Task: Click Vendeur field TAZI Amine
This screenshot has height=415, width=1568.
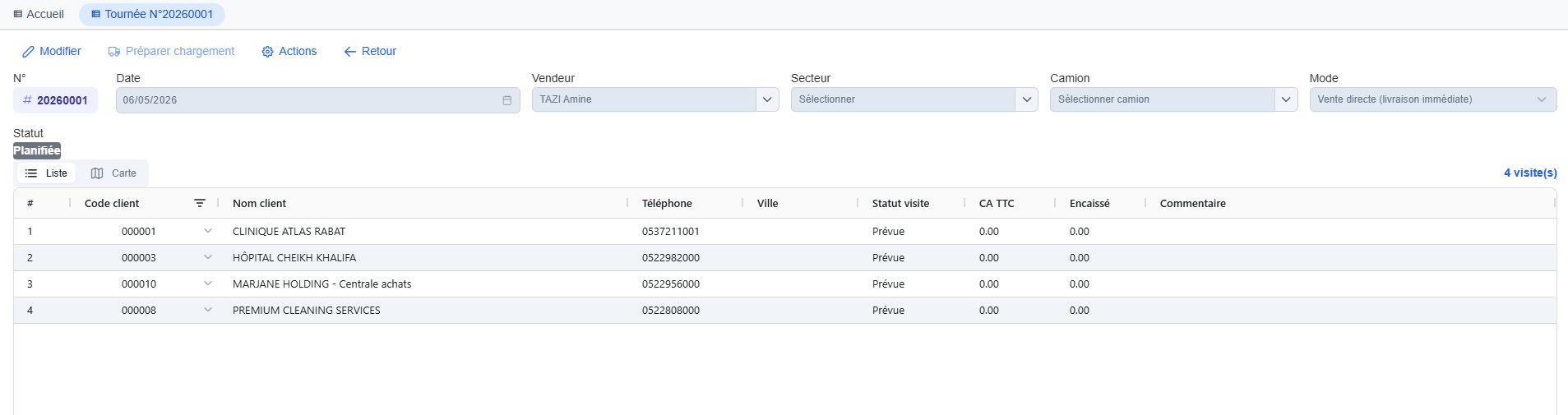Action: [644, 99]
